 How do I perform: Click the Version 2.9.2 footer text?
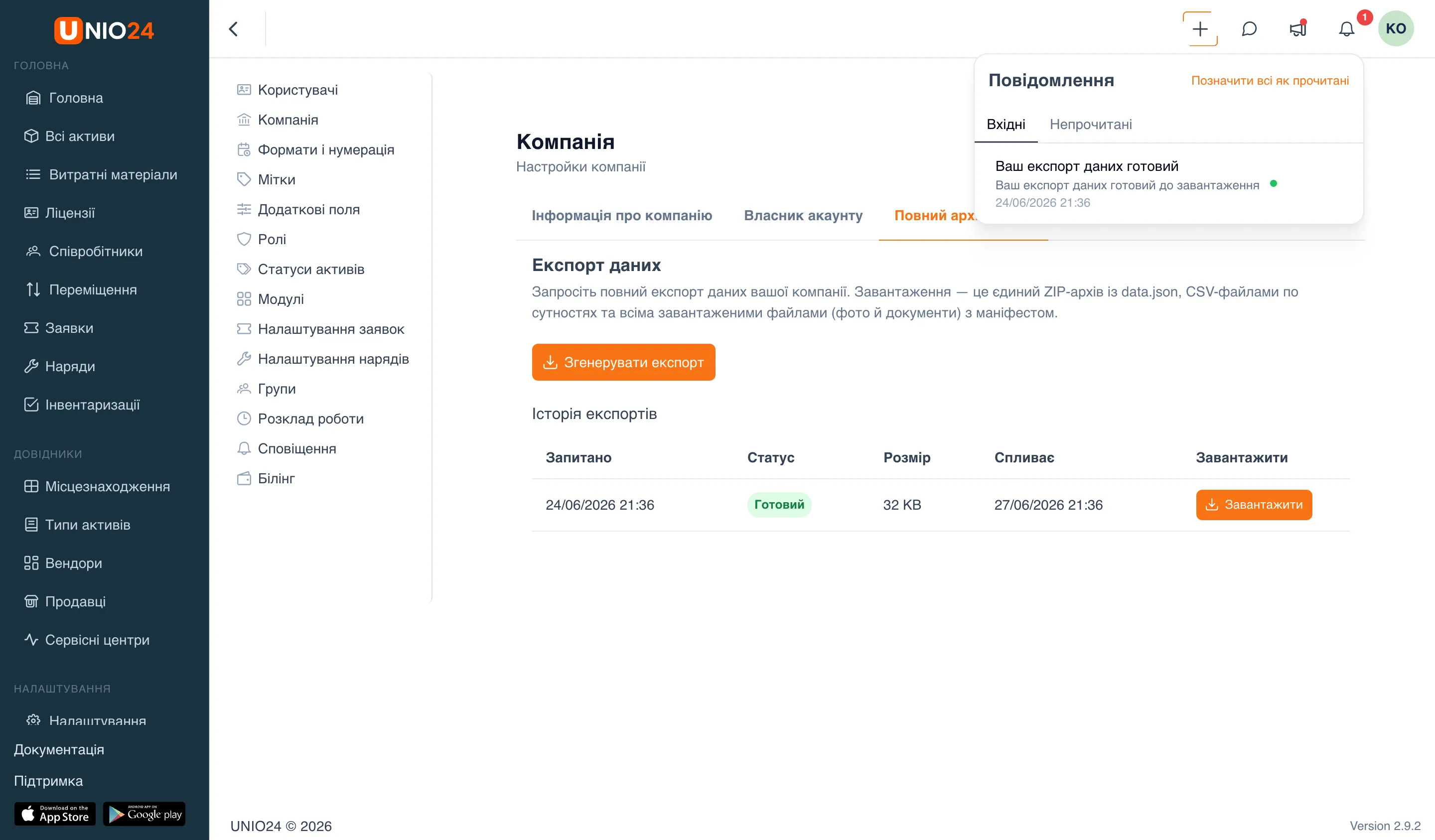[1385, 826]
